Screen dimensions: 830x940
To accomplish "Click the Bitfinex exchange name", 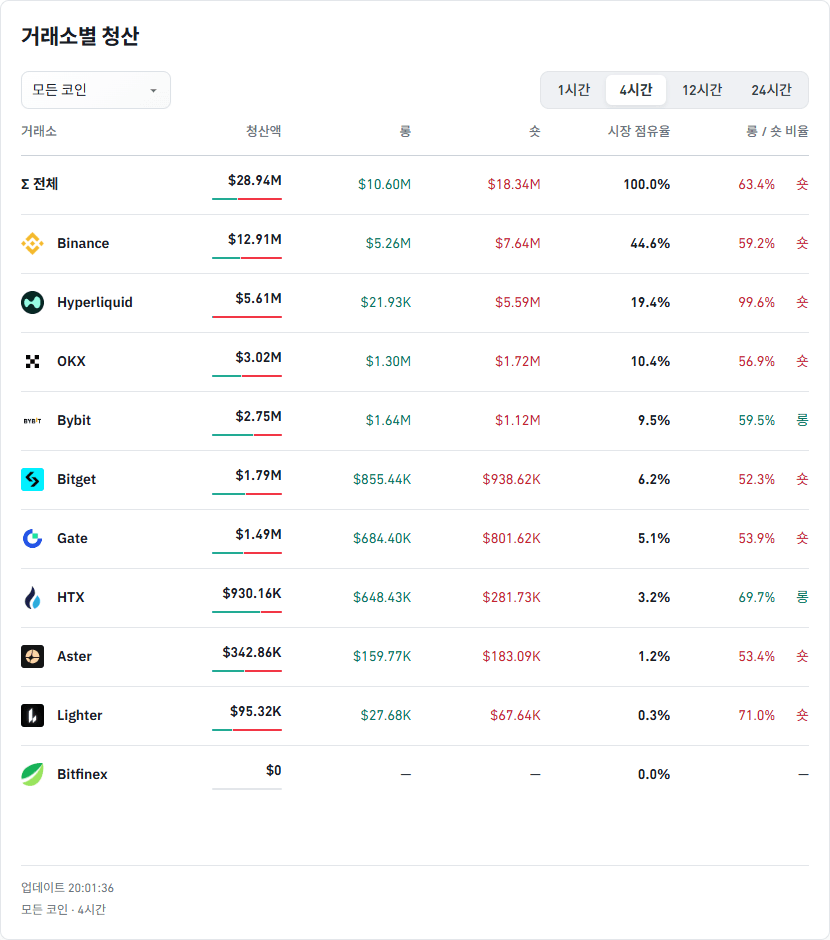I will 82,775.
